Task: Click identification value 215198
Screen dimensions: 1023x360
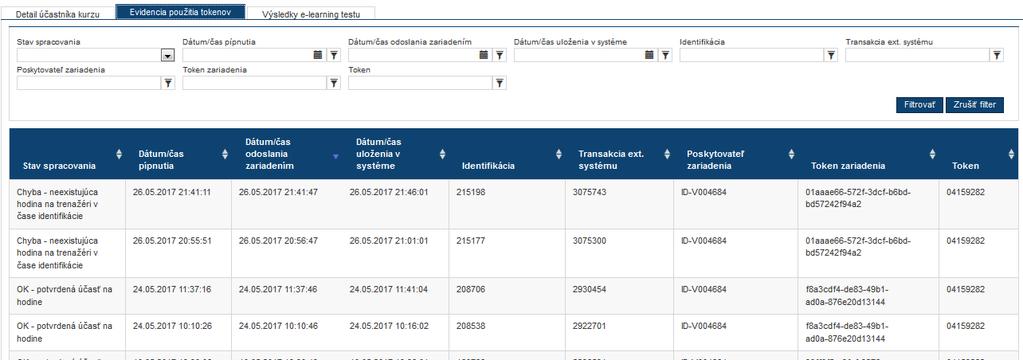Action: 470,192
